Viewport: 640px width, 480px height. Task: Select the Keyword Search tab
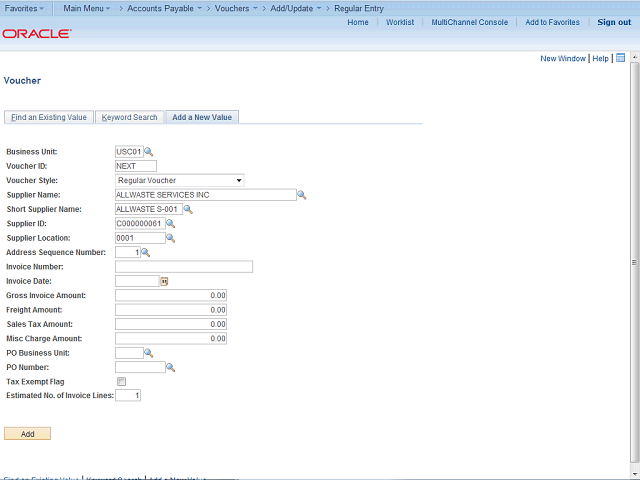point(129,117)
